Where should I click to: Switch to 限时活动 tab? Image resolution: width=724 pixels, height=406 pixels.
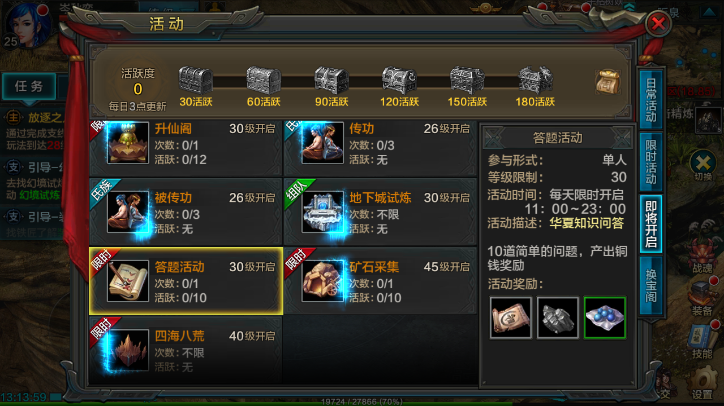(x=651, y=162)
